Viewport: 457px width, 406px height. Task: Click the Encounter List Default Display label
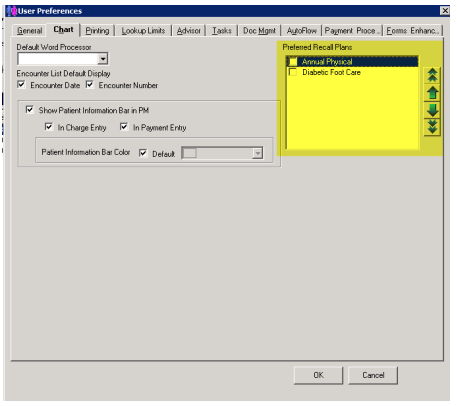[x=63, y=73]
